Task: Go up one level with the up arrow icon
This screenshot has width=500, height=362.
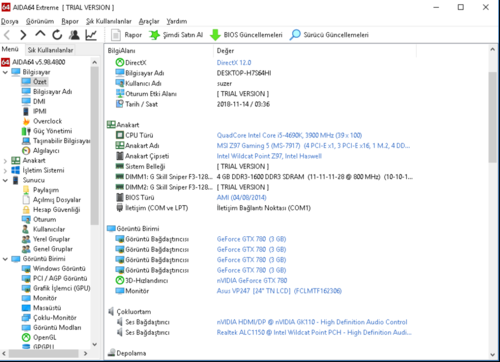Action: coord(40,34)
